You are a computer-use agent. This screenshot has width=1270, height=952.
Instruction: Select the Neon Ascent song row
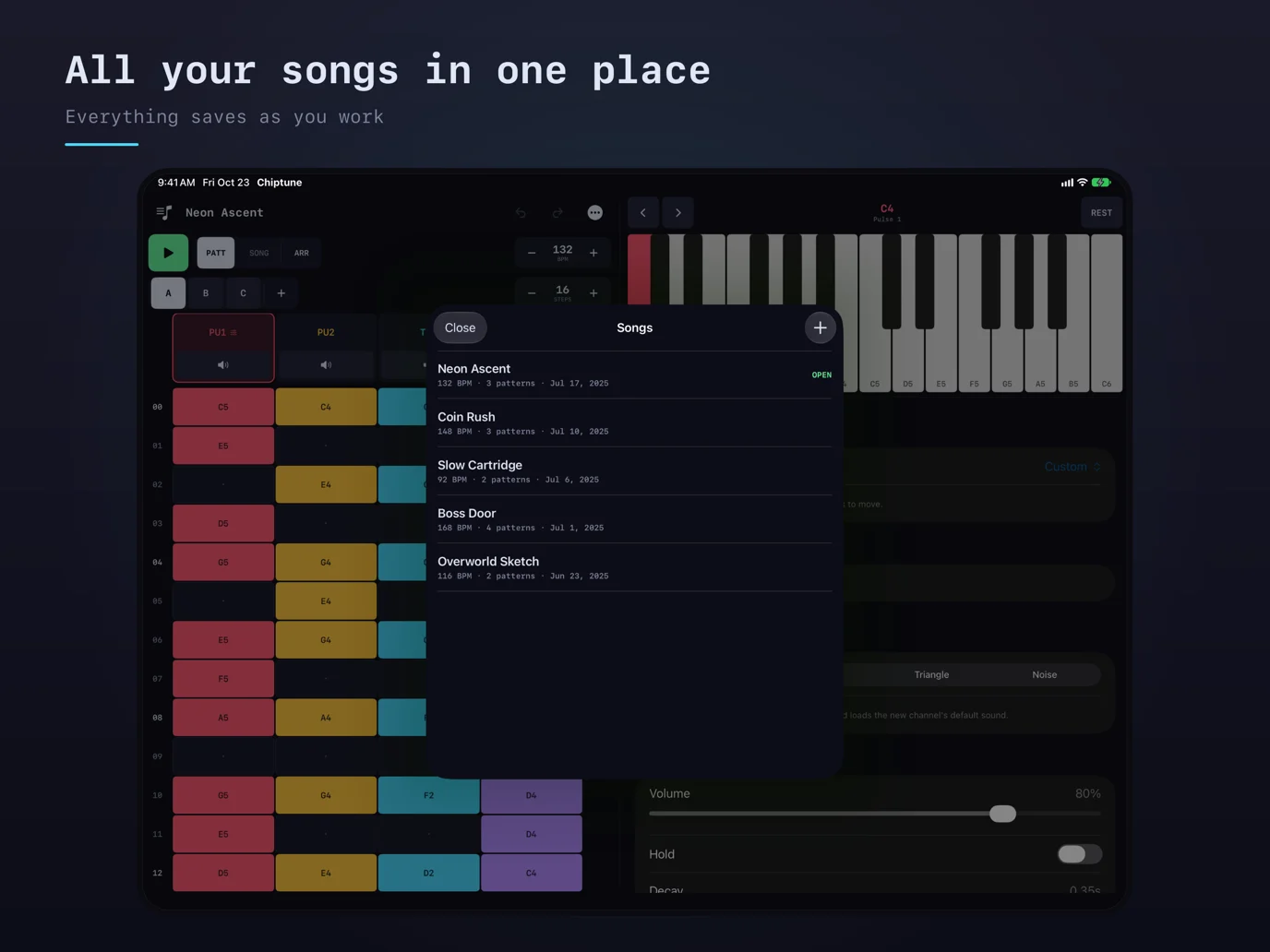click(x=634, y=375)
